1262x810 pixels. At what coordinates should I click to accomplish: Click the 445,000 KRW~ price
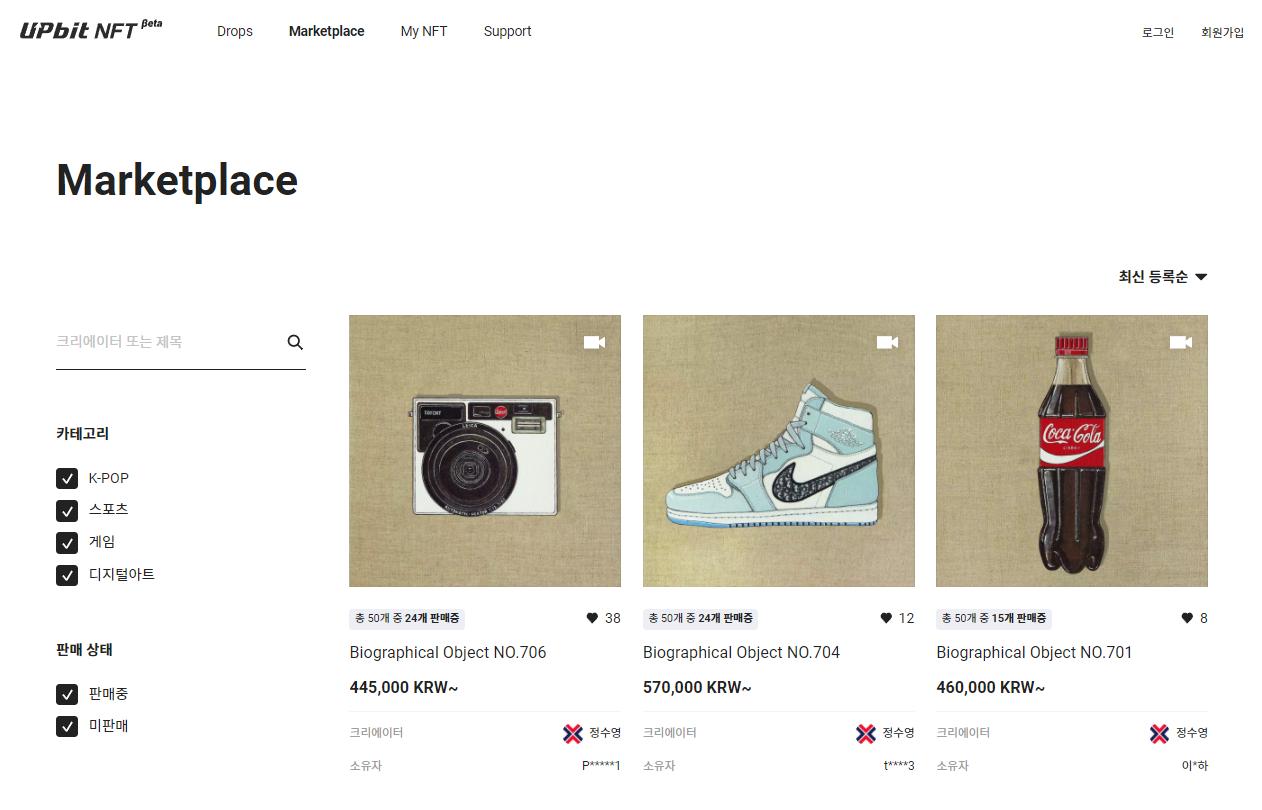[x=404, y=688]
